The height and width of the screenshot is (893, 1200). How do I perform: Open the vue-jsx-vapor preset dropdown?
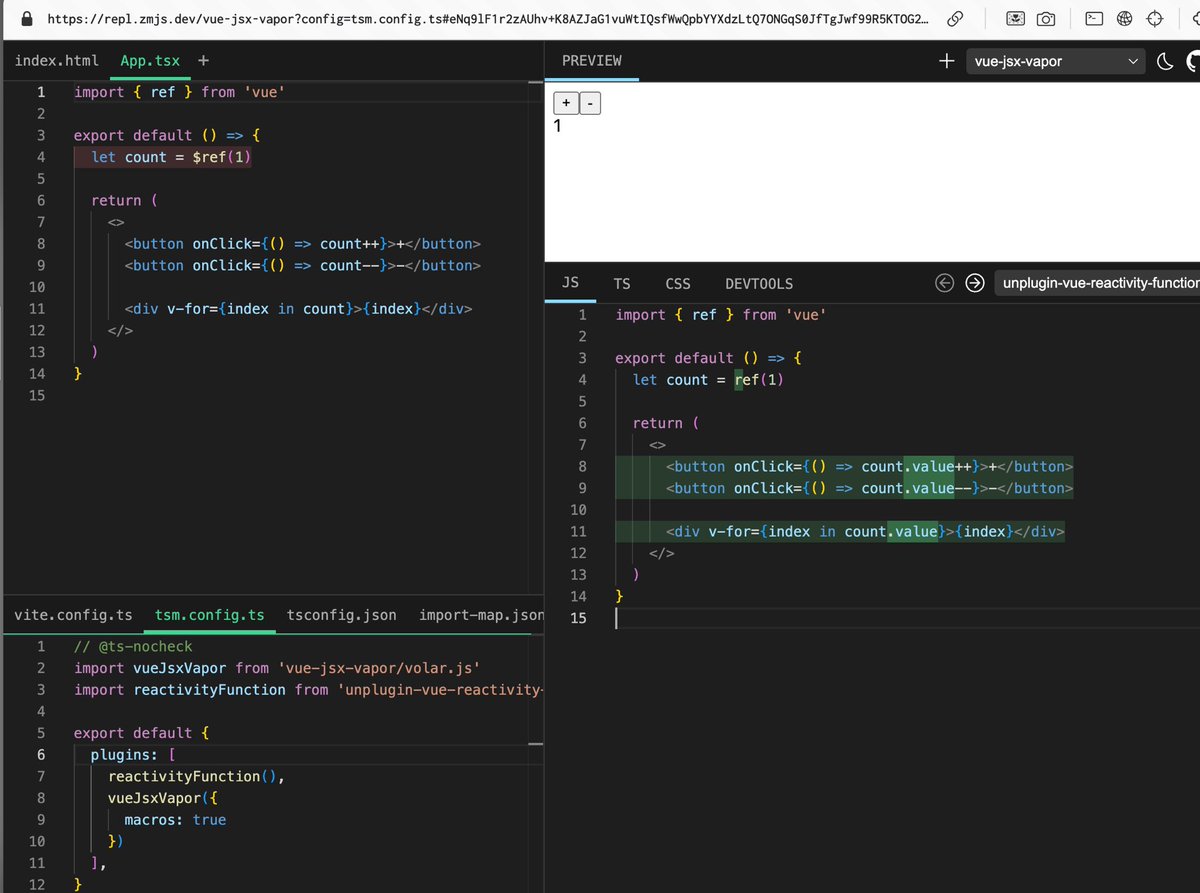click(x=1056, y=61)
